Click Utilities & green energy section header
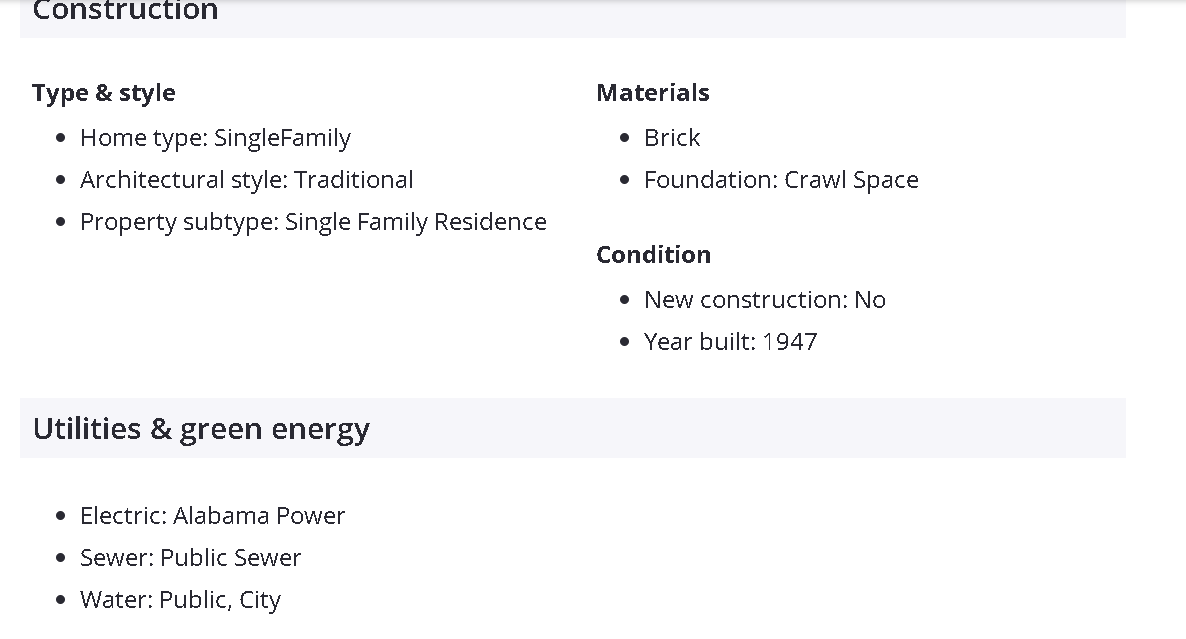Viewport: 1186px width, 639px height. point(201,429)
